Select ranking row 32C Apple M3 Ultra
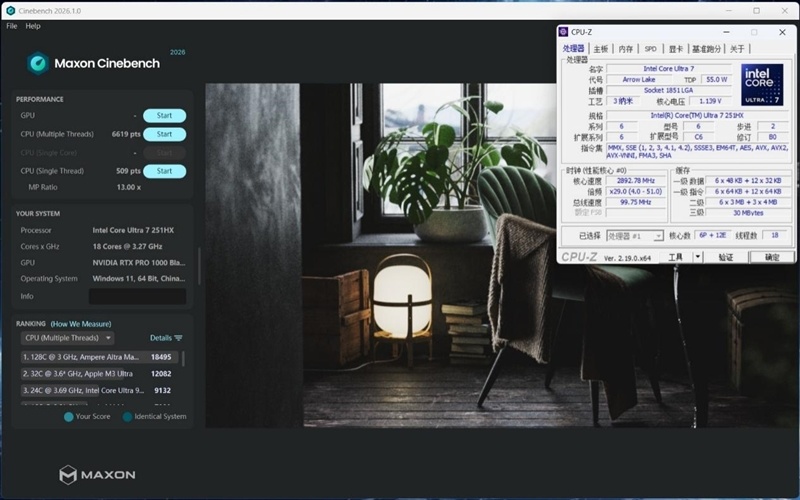 pos(99,373)
